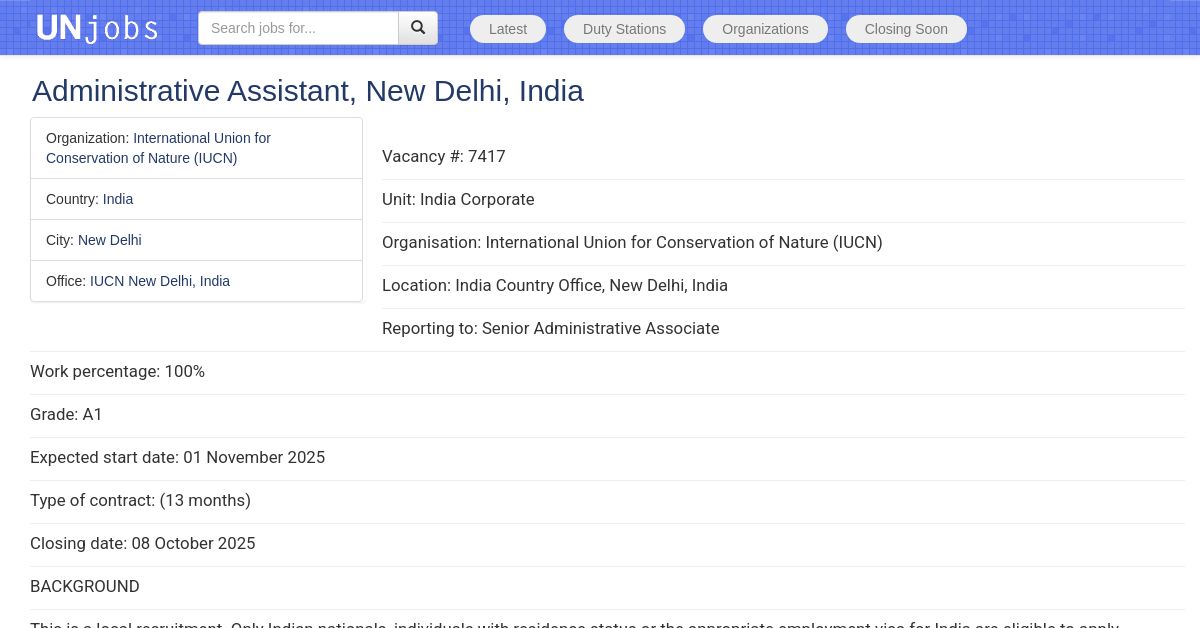Viewport: 1200px width, 628px height.
Task: Open the International Union for Conservation organization link
Action: point(201,139)
